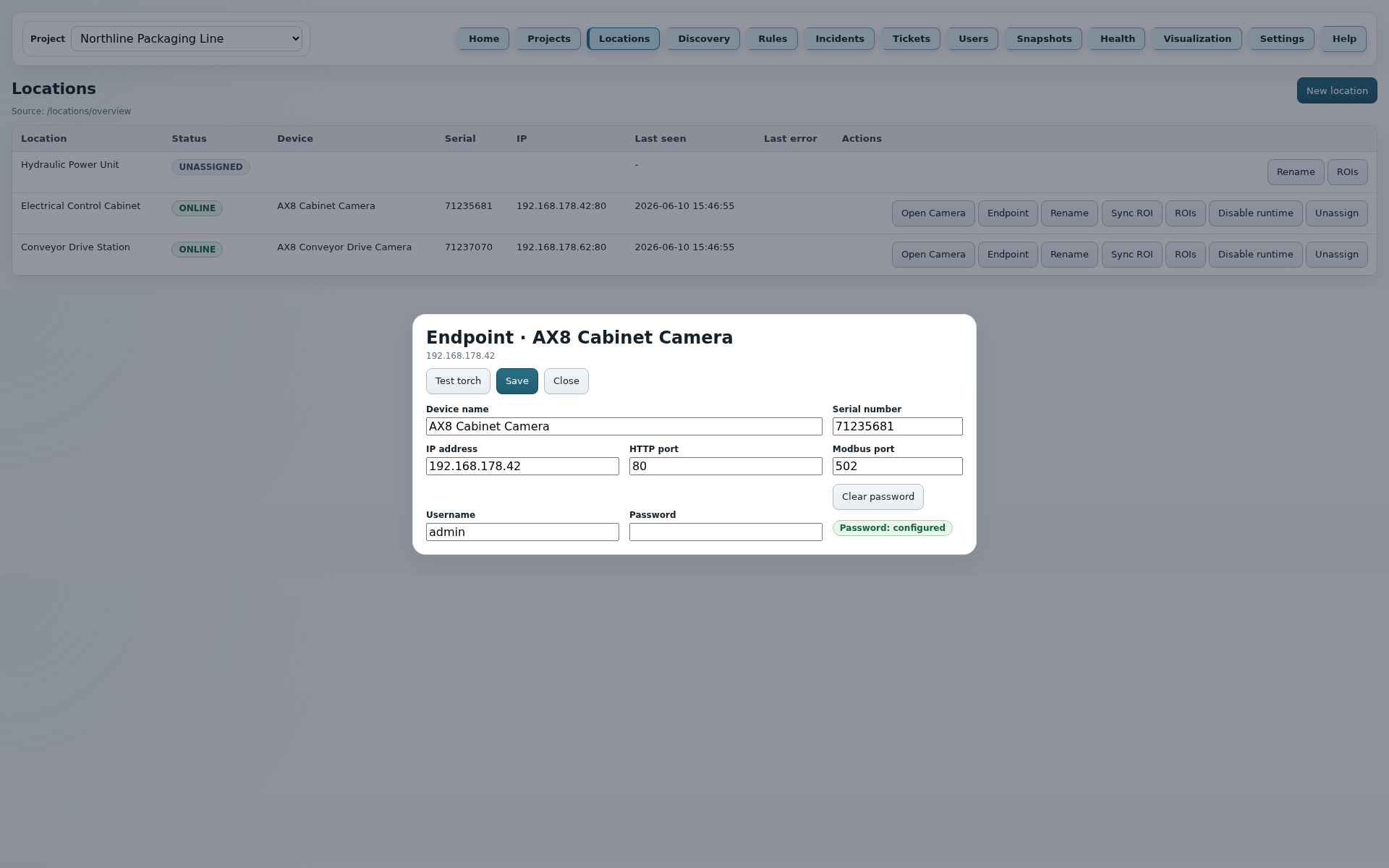Rename the Conveyor Drive Station location

pyautogui.click(x=1069, y=255)
